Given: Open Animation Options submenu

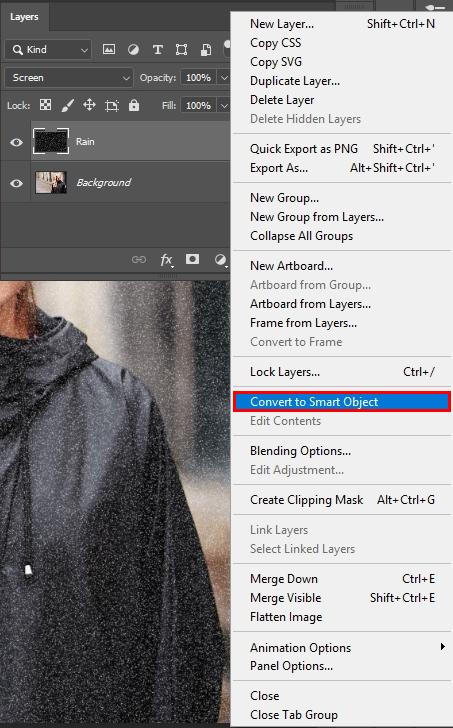Looking at the screenshot, I should click(346, 647).
